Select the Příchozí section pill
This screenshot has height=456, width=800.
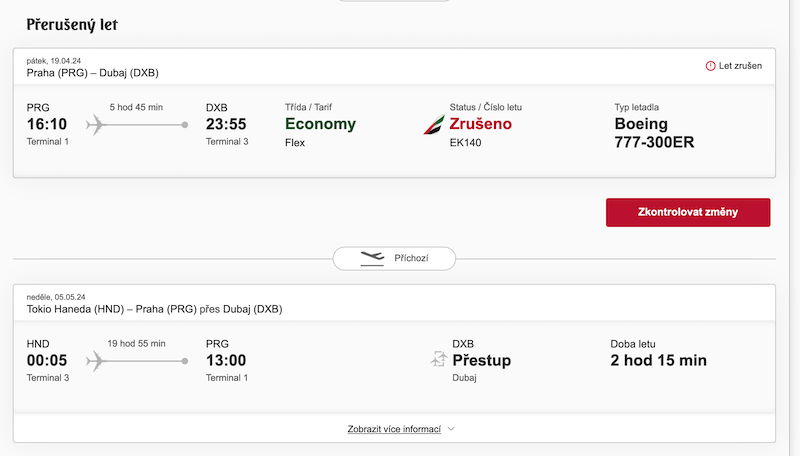pyautogui.click(x=394, y=259)
